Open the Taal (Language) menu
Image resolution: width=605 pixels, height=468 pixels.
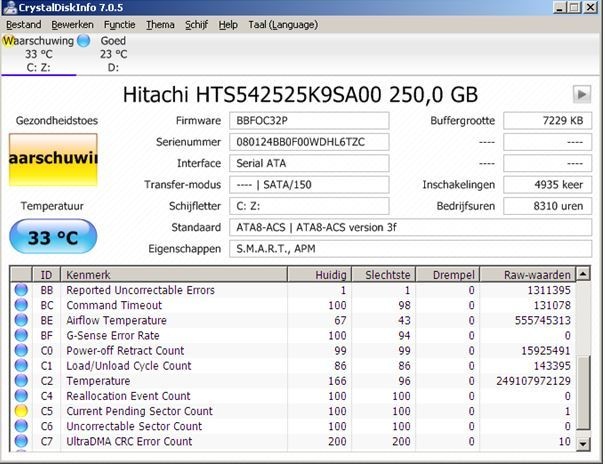[x=283, y=25]
